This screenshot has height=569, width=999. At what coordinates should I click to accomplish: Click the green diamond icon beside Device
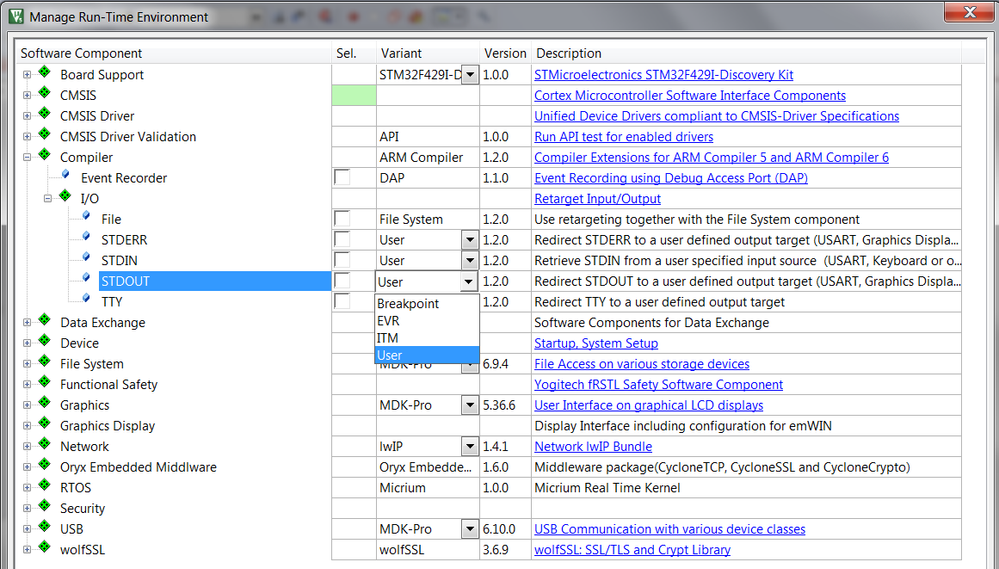click(x=45, y=340)
